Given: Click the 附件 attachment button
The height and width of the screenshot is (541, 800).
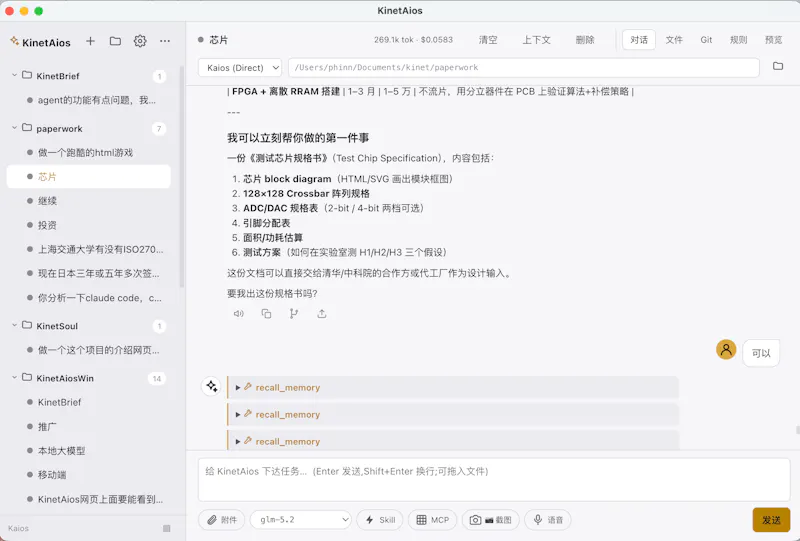Looking at the screenshot, I should (221, 520).
